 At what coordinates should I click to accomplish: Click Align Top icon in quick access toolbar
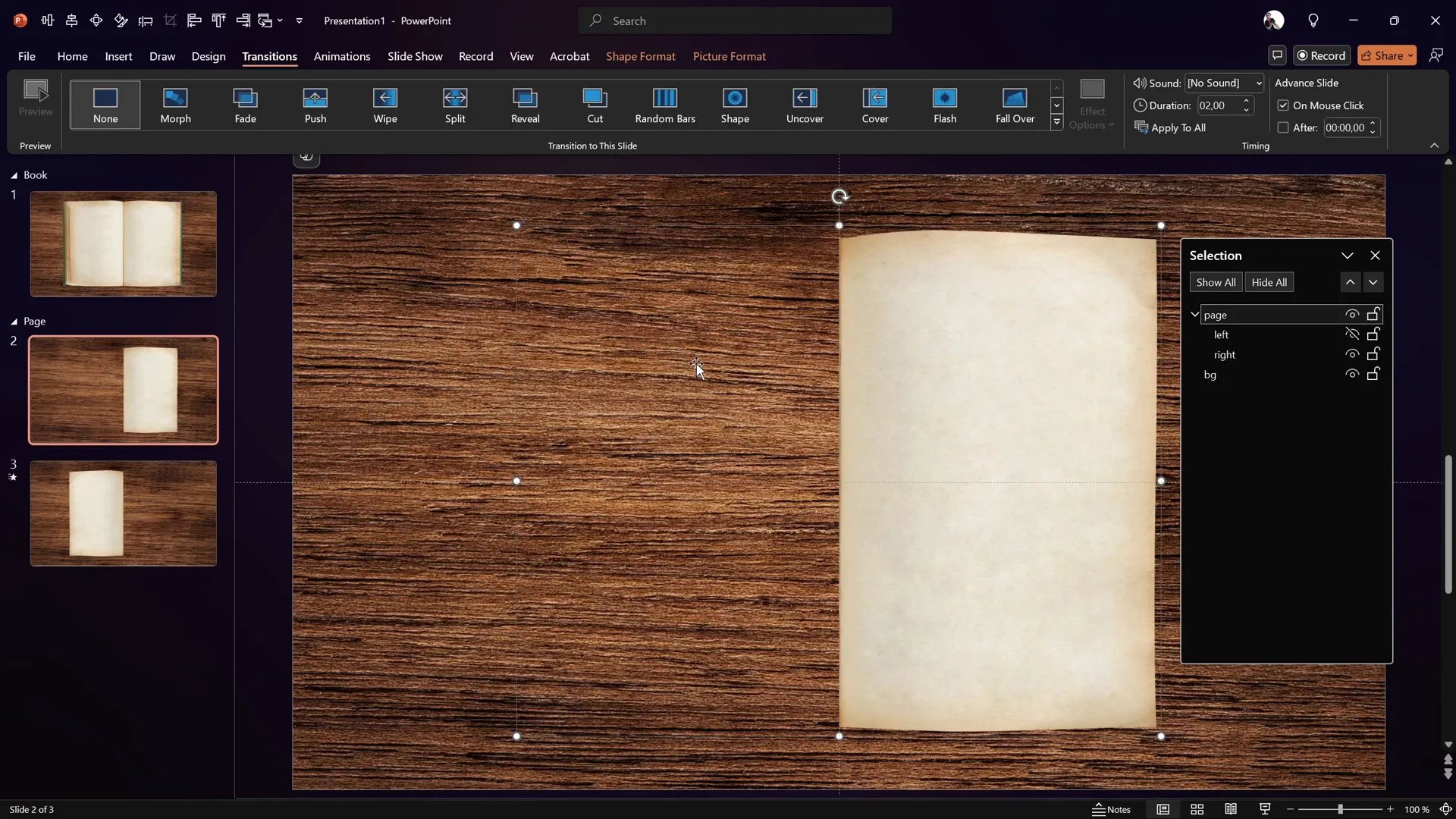[x=218, y=20]
